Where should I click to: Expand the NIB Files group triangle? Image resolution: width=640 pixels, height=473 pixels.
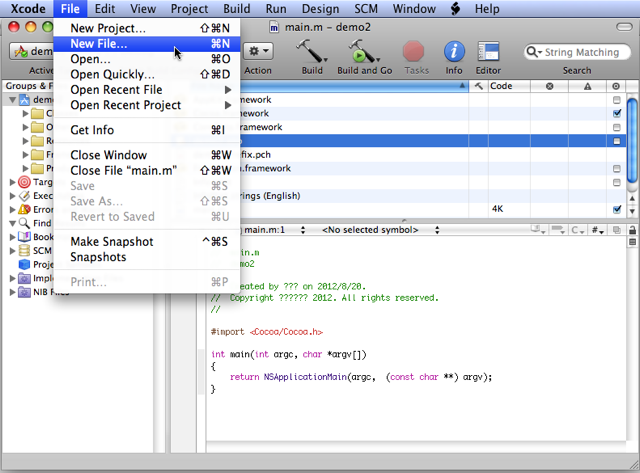click(12, 292)
